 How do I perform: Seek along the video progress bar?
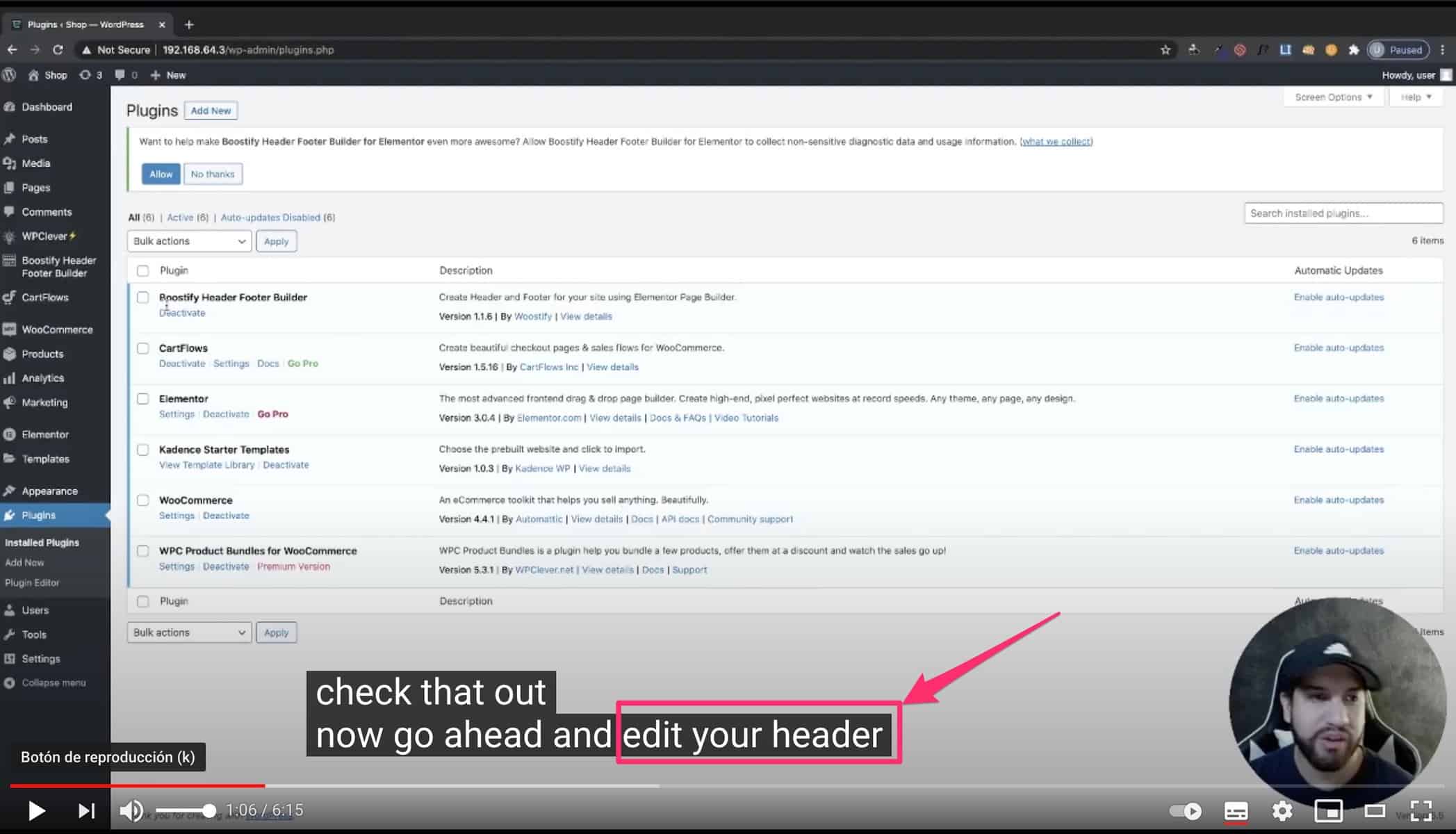click(728, 786)
